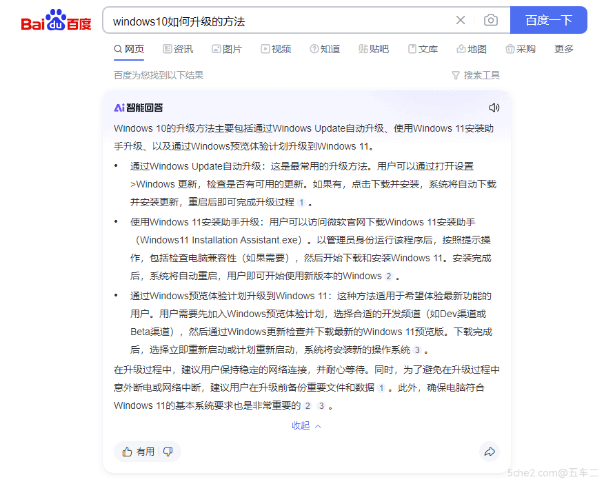Open image search via the camera icon
This screenshot has height=482, width=604.
click(490, 20)
